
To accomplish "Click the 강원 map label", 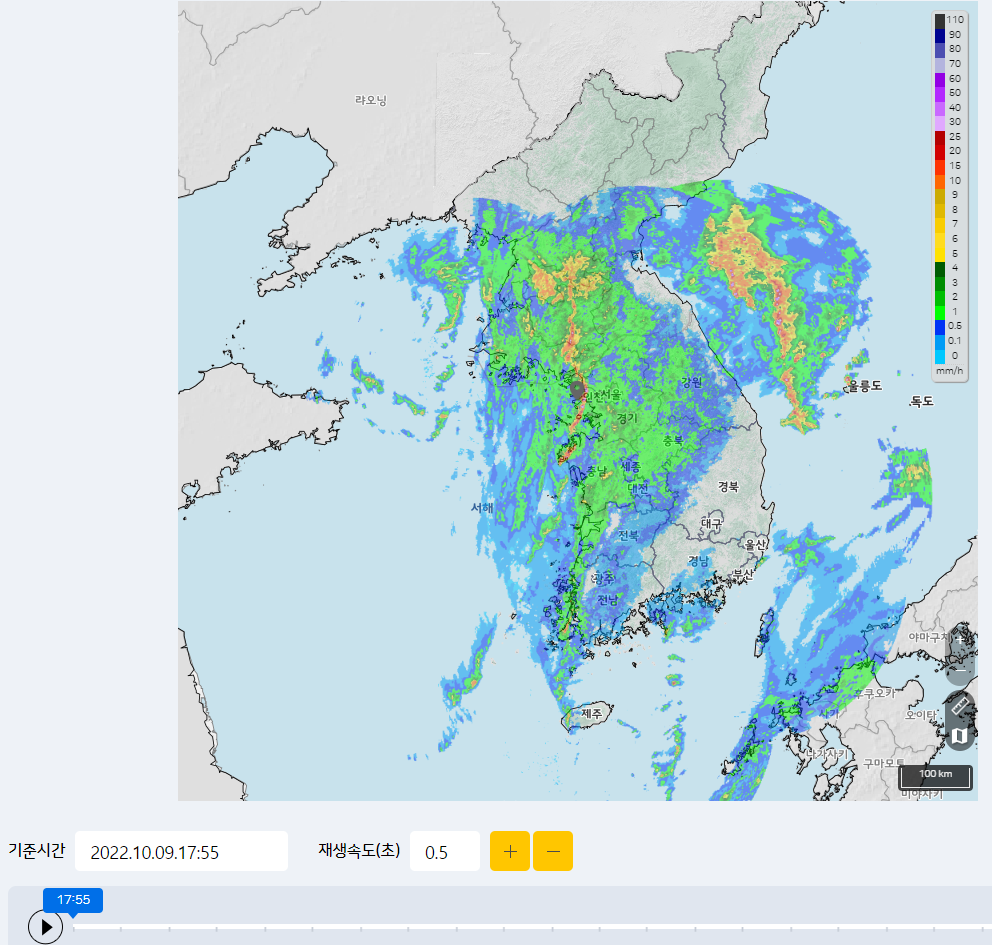I will (692, 381).
